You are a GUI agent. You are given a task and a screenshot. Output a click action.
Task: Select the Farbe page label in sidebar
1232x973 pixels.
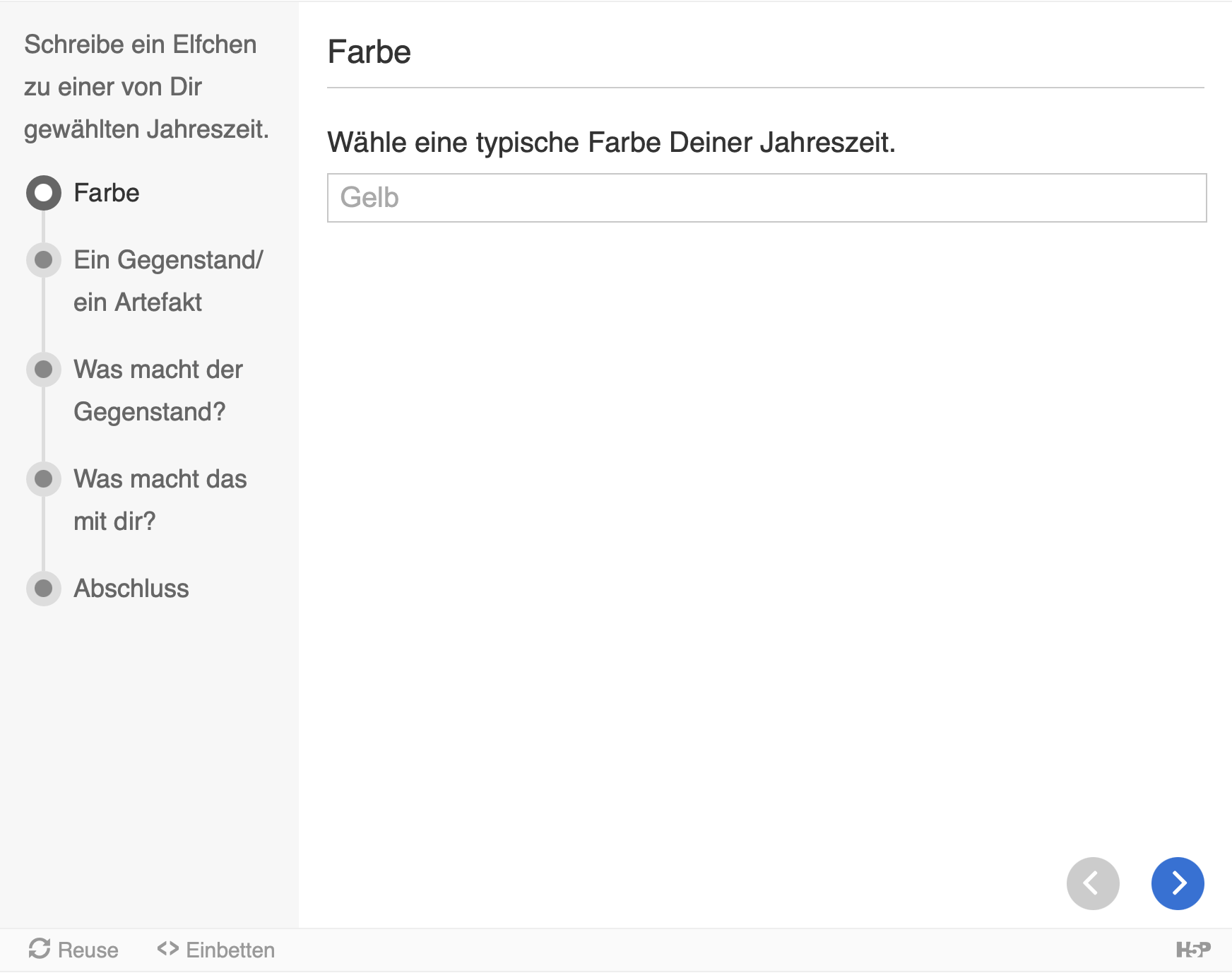click(x=107, y=193)
